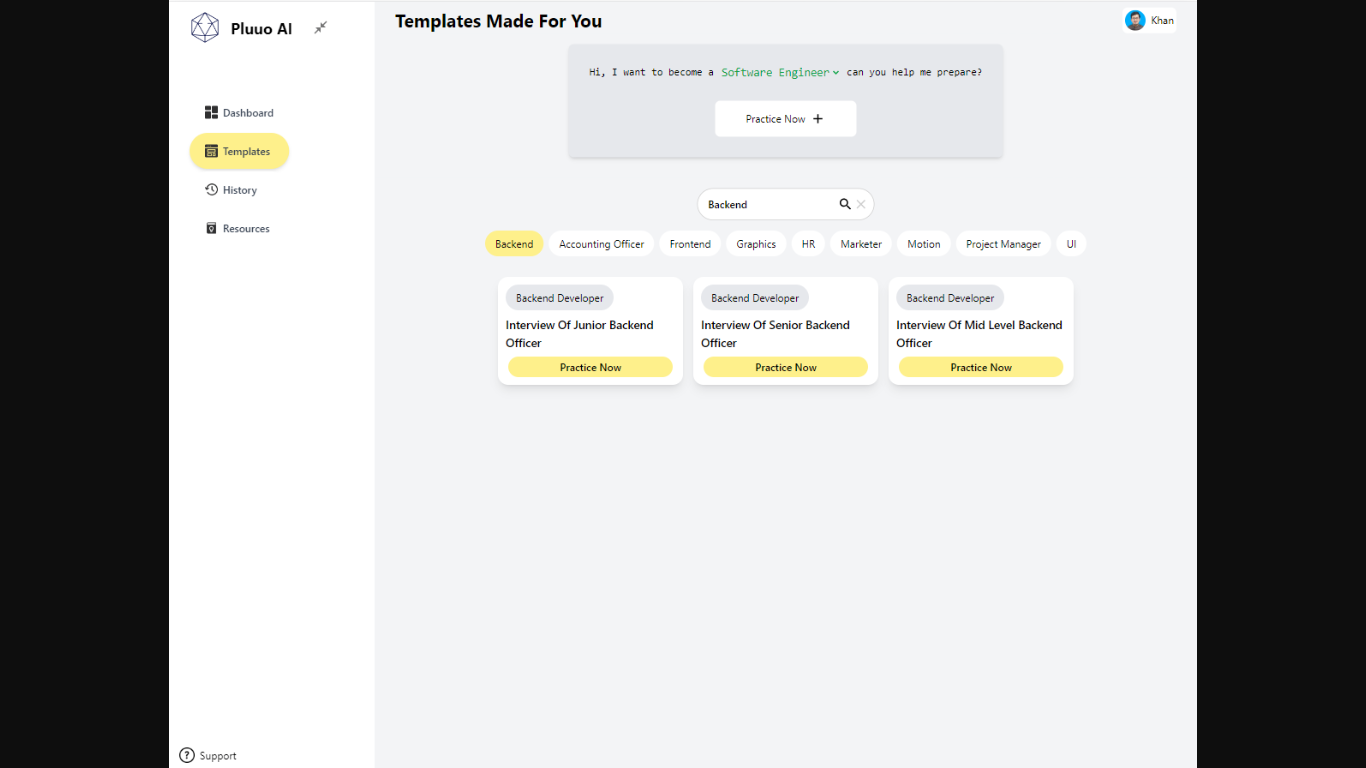This screenshot has height=768, width=1366.
Task: Select the Frontend filter chip
Action: coord(690,244)
